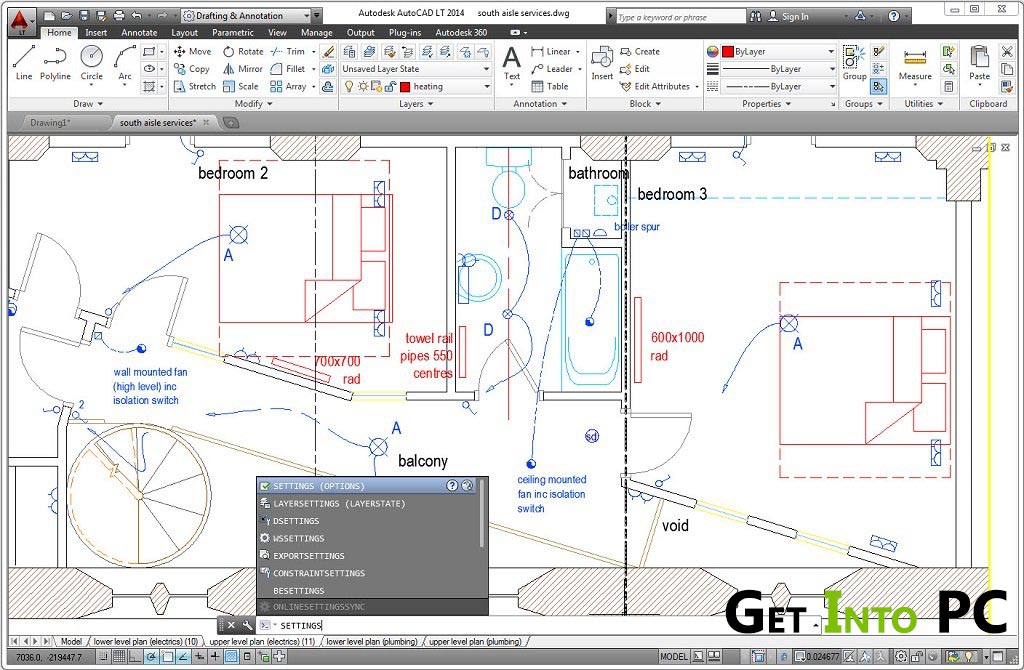Choose the Mirror tool
The width and height of the screenshot is (1024, 670).
242,69
